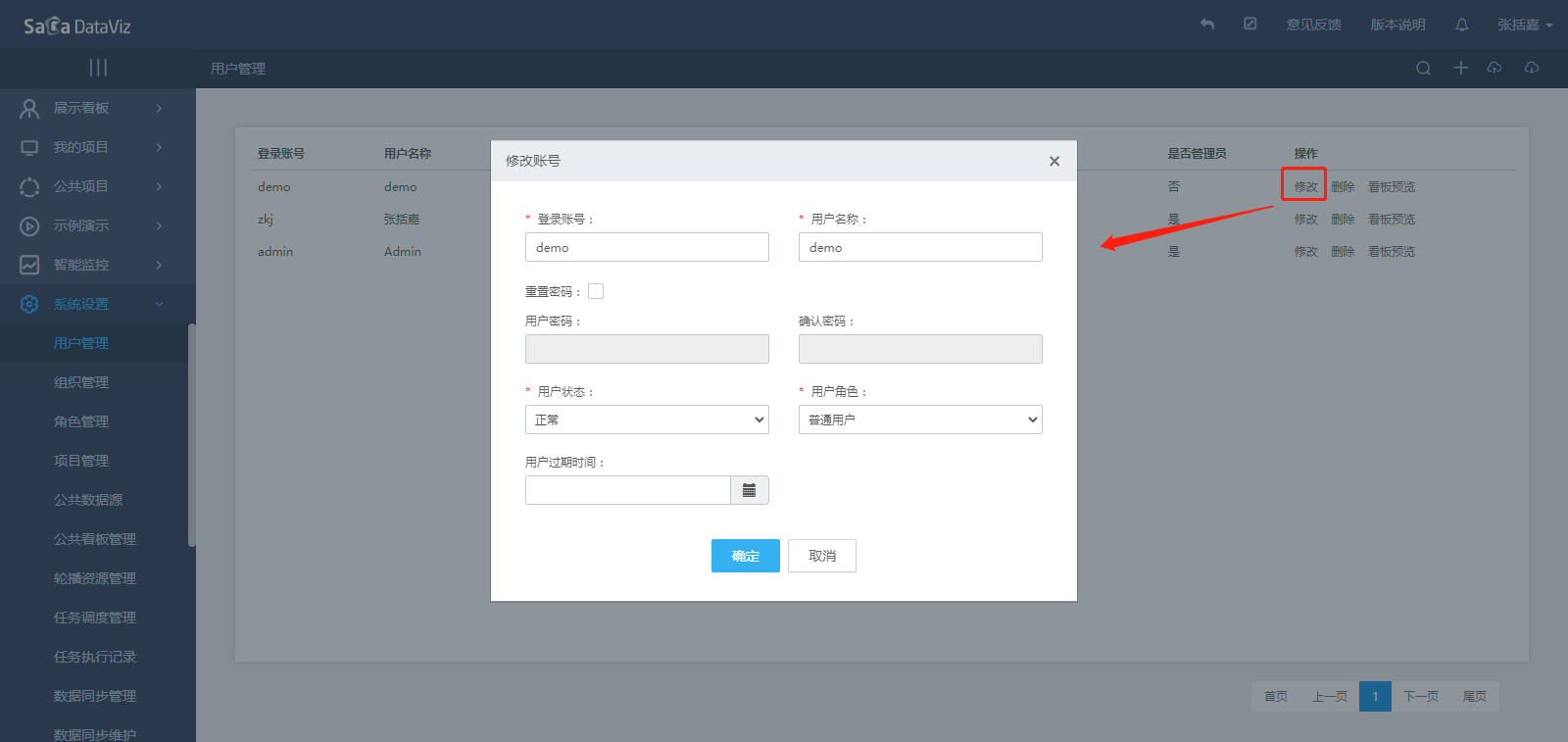The image size is (1568, 742).
Task: Click 看板预览 for the demo row
Action: (1392, 186)
